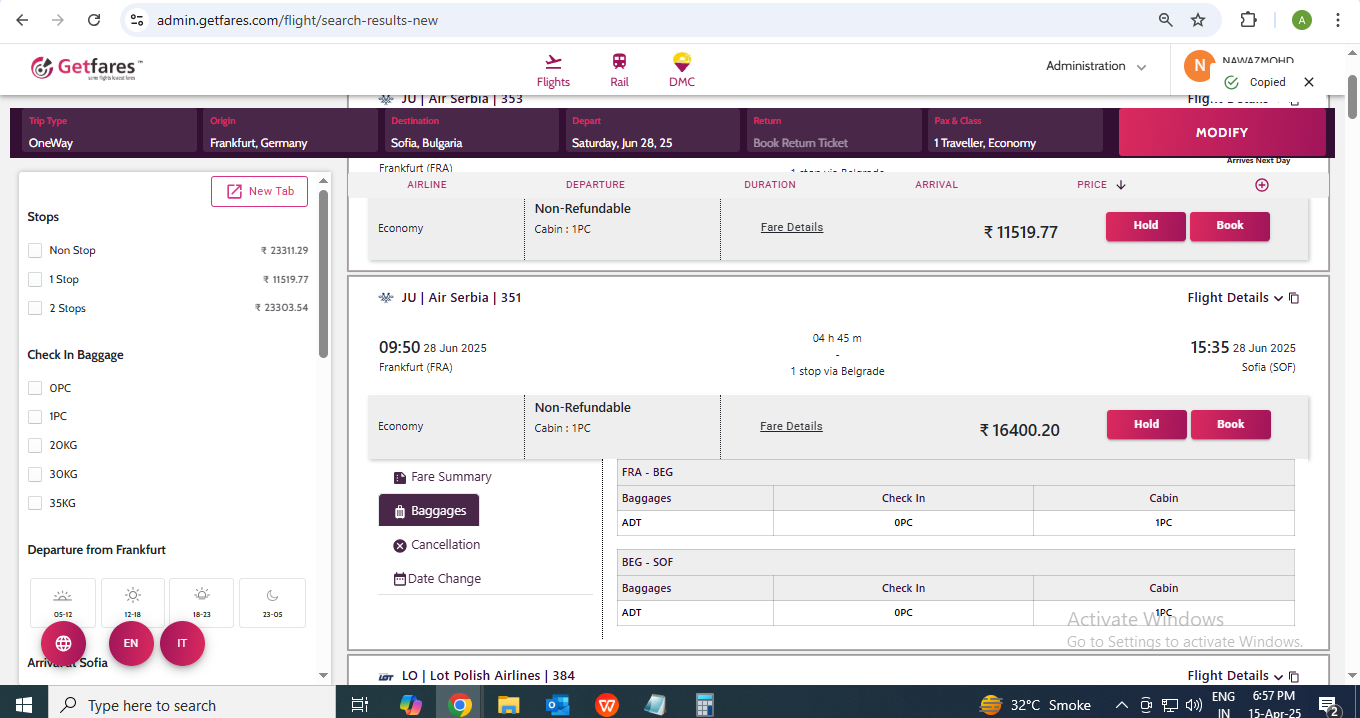Viewport: 1360px width, 718px height.
Task: Select night 23-05 departure time filter
Action: [x=272, y=602]
